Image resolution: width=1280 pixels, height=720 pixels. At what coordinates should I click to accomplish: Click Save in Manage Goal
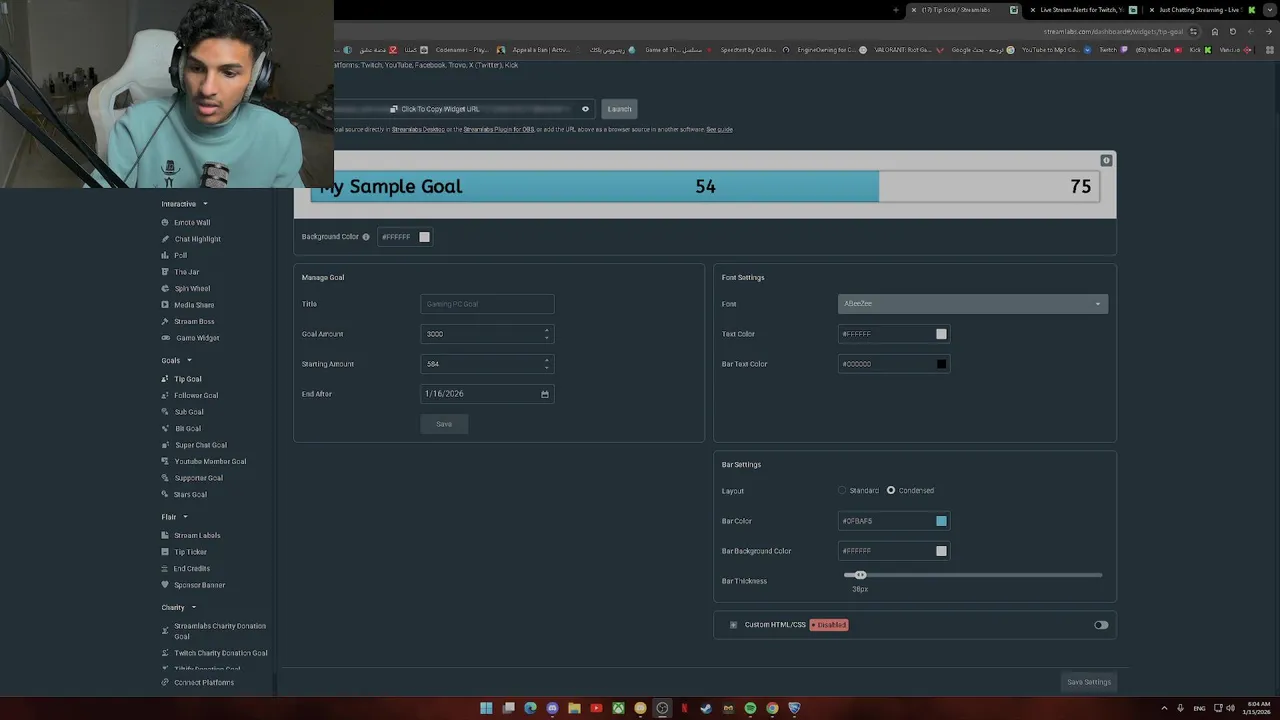(x=444, y=424)
